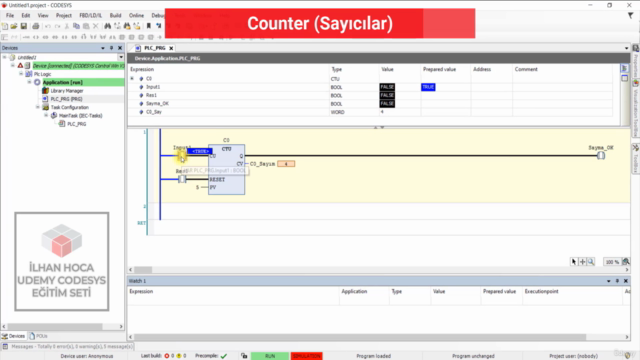Select the pan crosshair tool in the editor

pos(582,262)
